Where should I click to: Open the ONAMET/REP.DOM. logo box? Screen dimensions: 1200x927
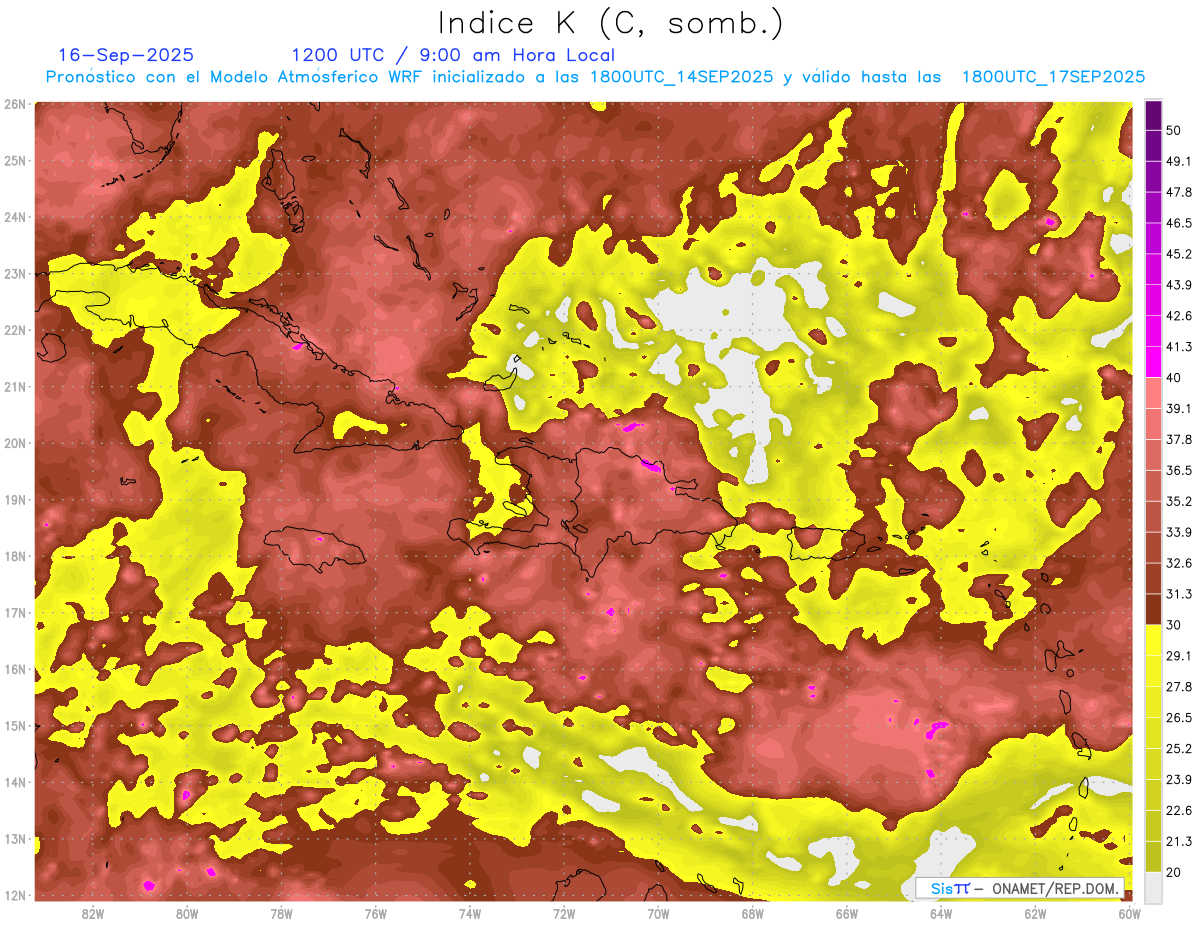[x=1020, y=887]
